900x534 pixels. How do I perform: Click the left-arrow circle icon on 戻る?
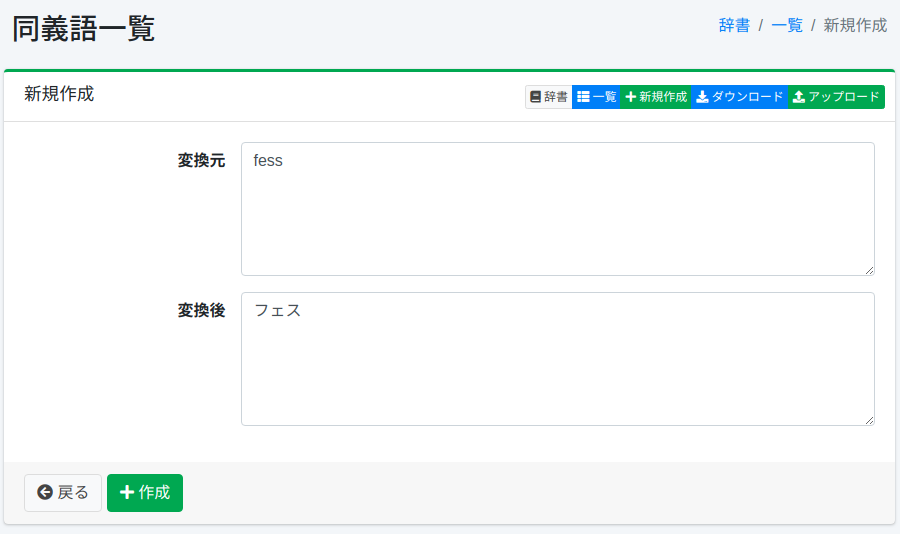click(44, 492)
